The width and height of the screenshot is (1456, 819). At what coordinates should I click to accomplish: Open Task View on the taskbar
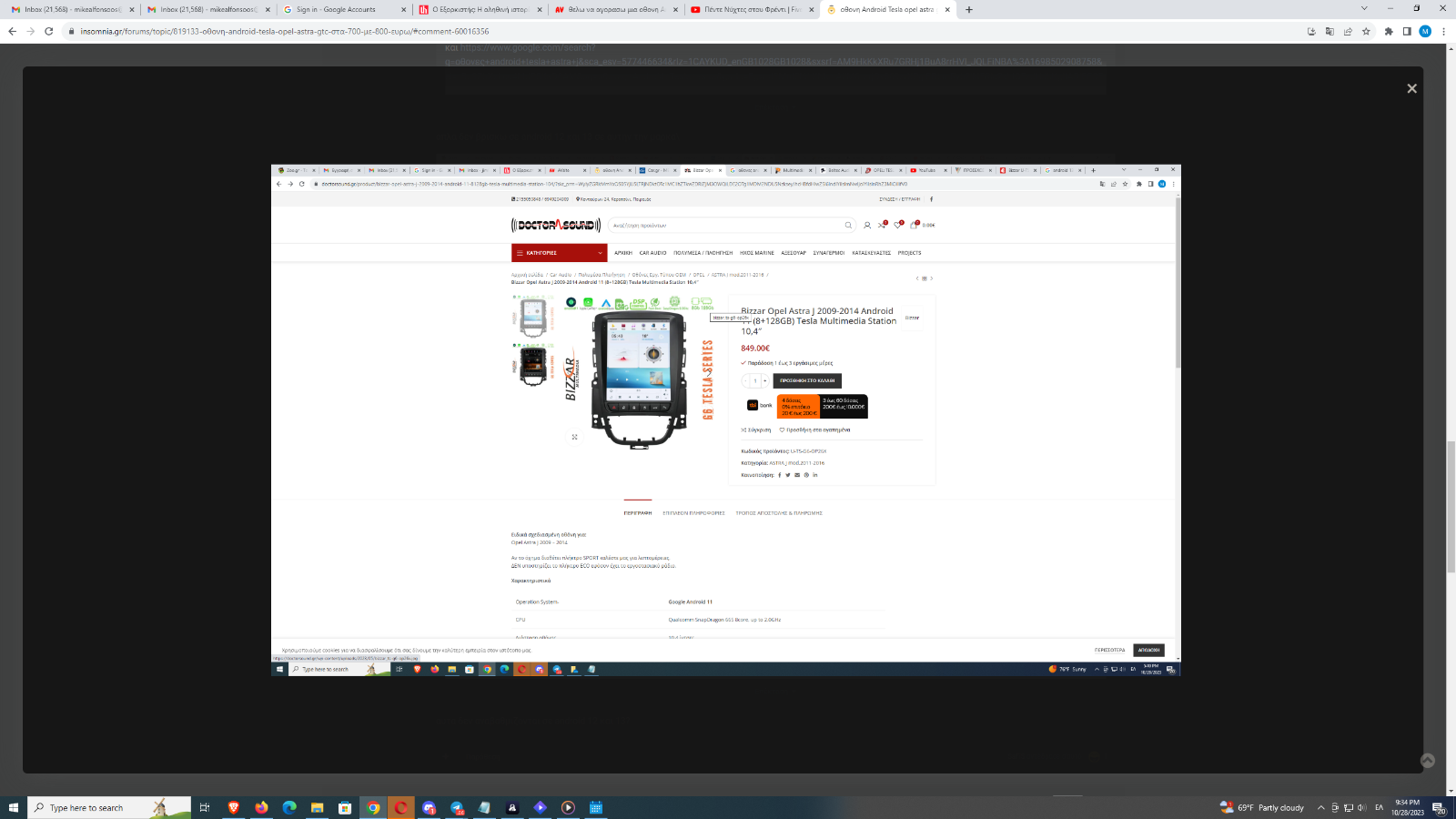pos(205,807)
